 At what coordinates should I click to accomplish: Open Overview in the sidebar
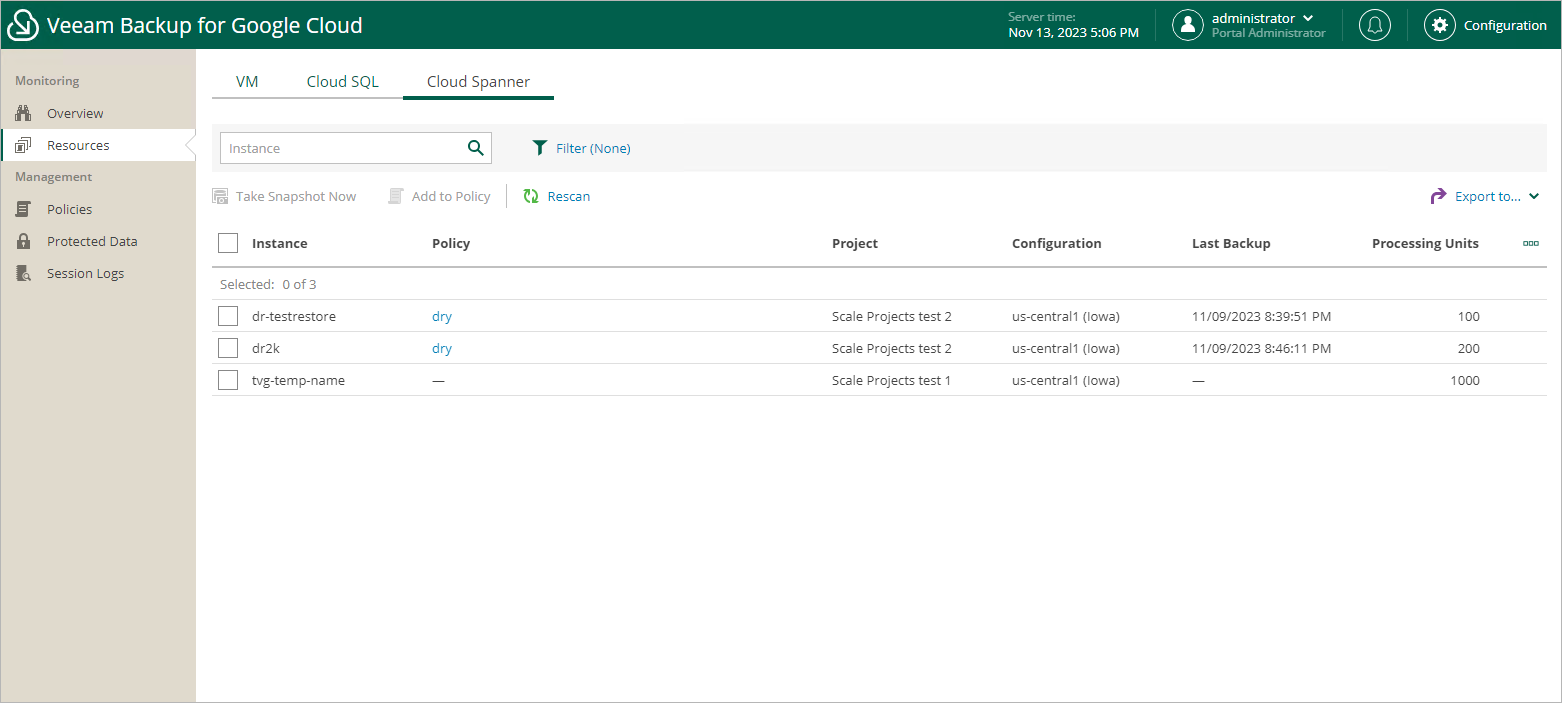click(75, 113)
